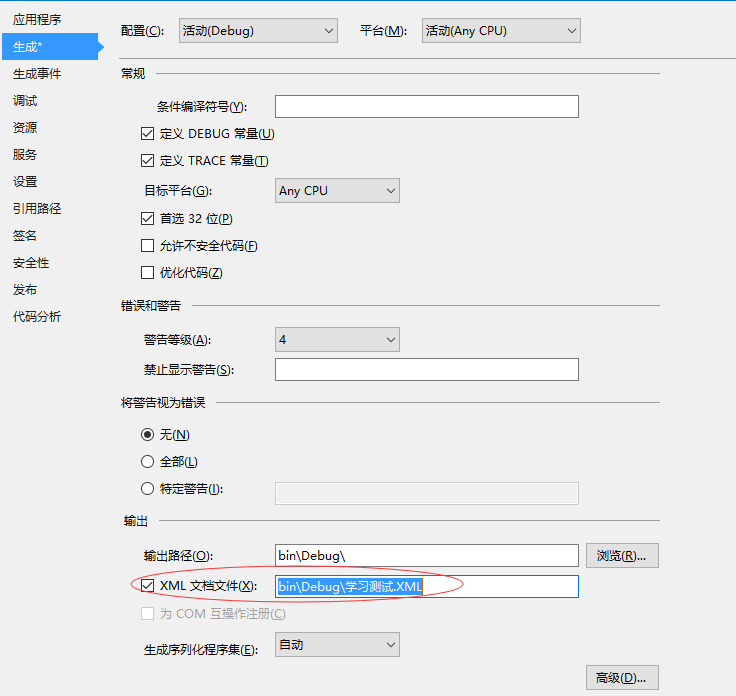The image size is (736, 696).
Task: Uncheck 首选 32 位 checkbox
Action: click(147, 219)
